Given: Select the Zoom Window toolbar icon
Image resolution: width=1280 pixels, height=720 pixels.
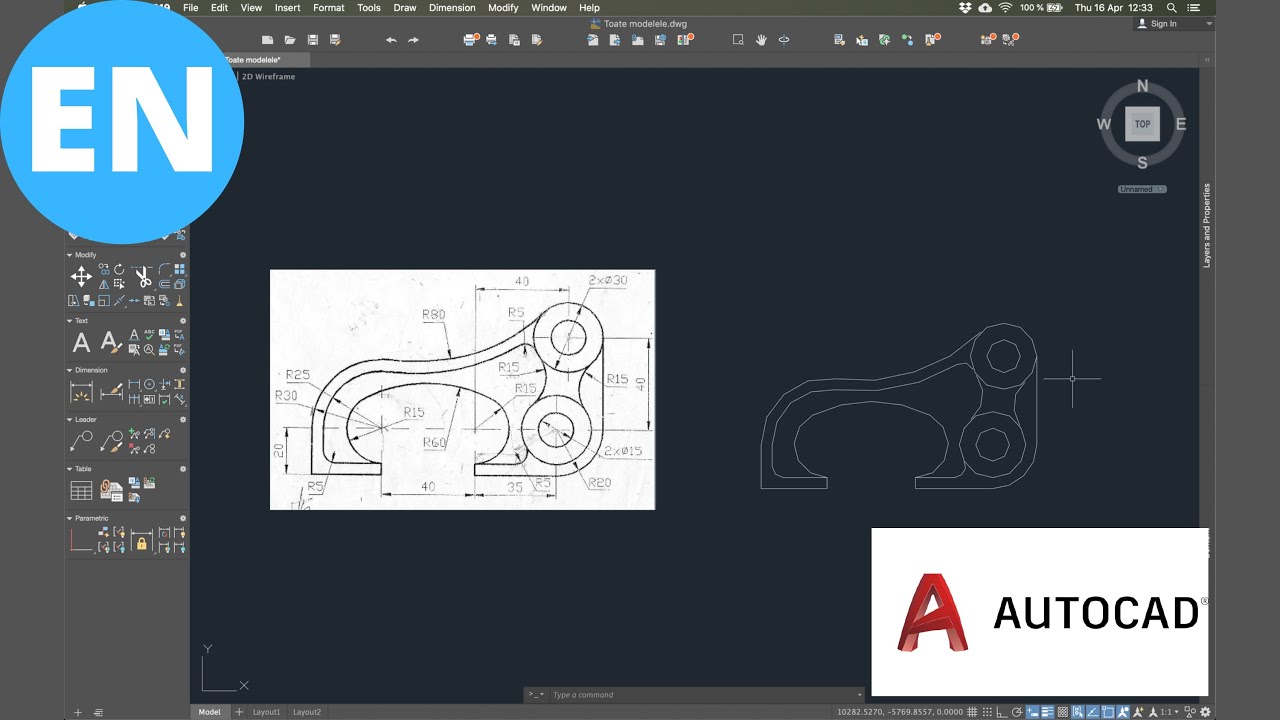Looking at the screenshot, I should point(738,40).
